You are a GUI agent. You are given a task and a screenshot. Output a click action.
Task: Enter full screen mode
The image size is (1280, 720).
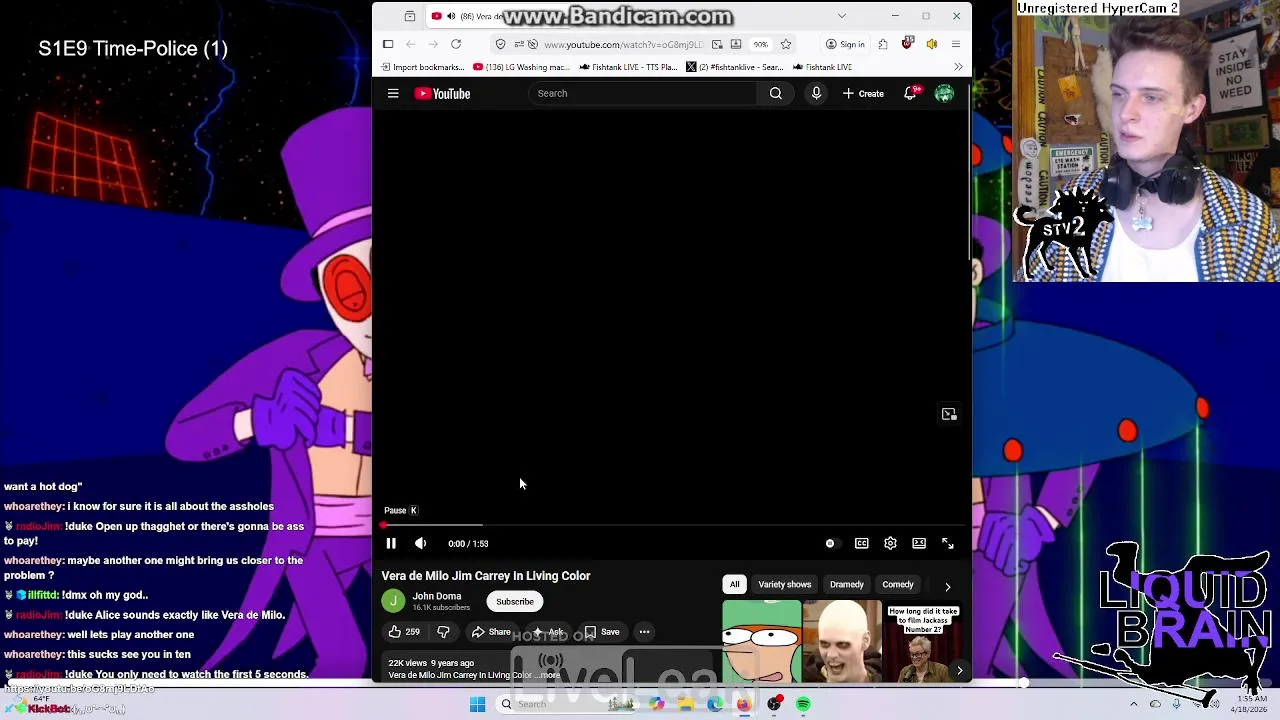(x=948, y=543)
